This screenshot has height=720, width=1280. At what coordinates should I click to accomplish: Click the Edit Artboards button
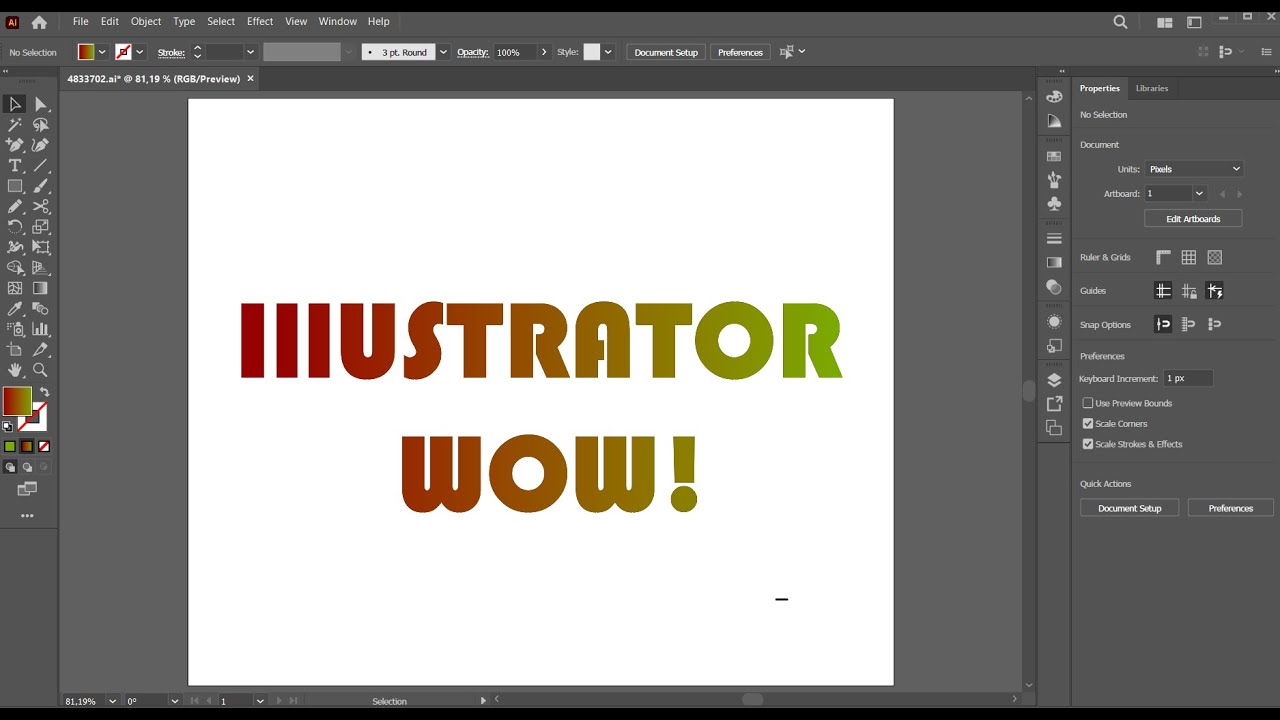[x=1193, y=219]
